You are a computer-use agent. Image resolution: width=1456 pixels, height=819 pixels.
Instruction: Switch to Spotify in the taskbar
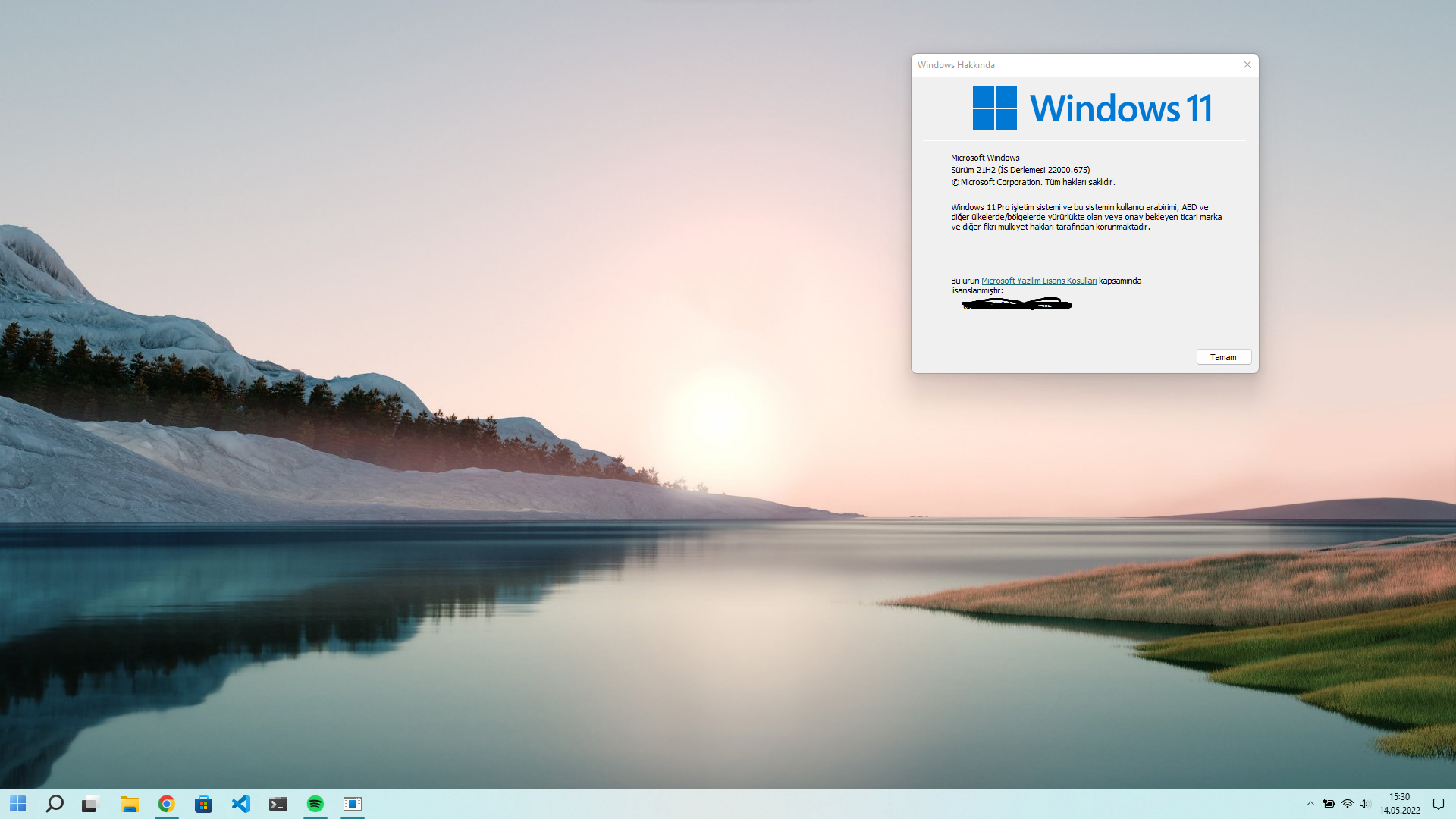315,804
